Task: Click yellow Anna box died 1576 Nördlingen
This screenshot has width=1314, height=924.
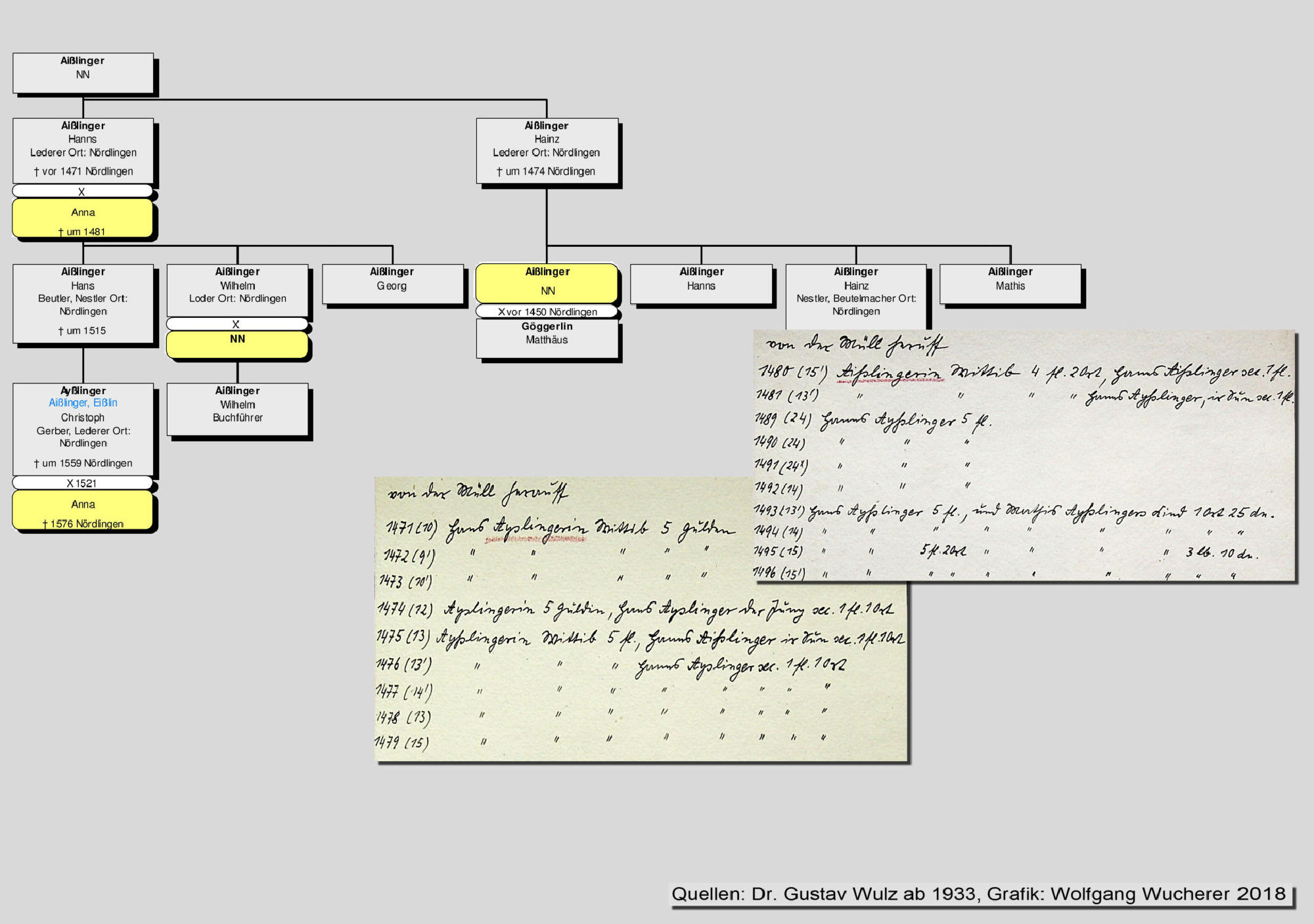Action: [83, 510]
